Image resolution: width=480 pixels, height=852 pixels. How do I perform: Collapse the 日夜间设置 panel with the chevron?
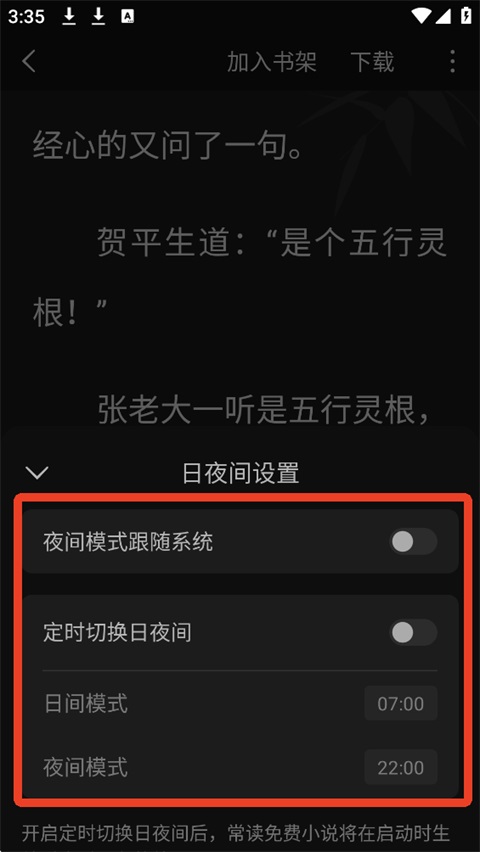(x=37, y=473)
